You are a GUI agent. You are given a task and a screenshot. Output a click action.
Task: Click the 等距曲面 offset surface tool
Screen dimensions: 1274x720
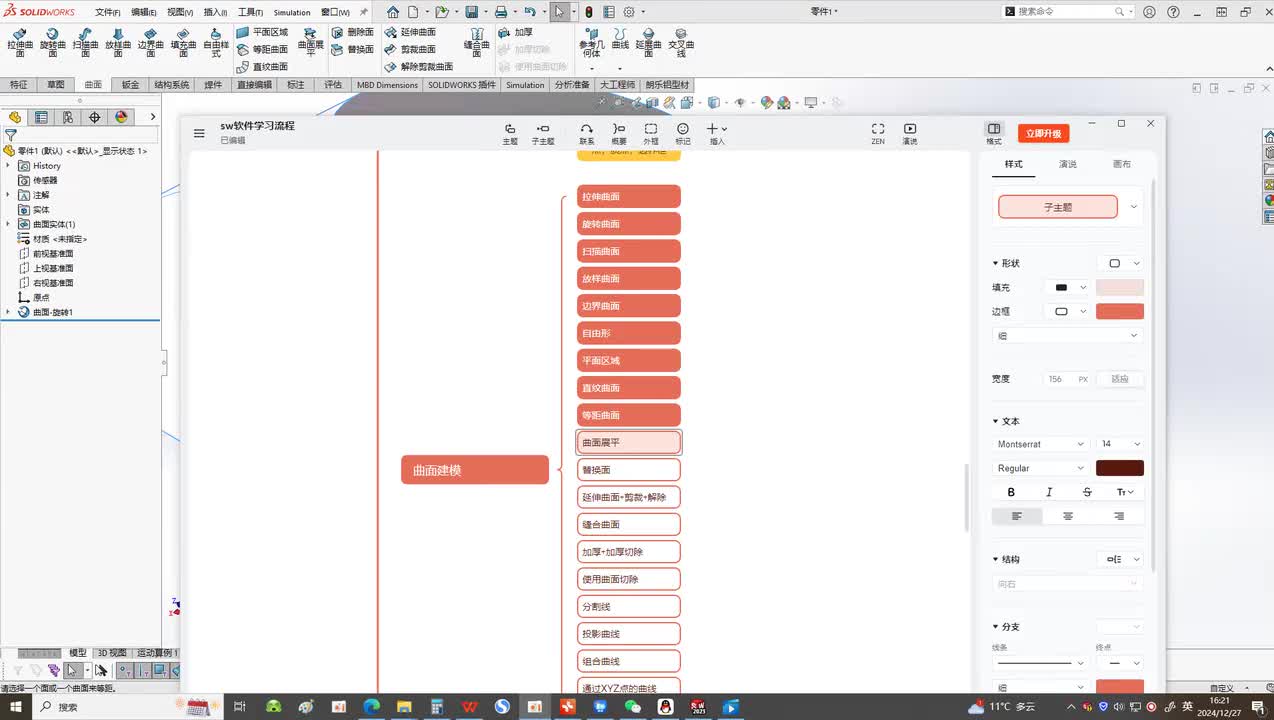click(x=262, y=49)
